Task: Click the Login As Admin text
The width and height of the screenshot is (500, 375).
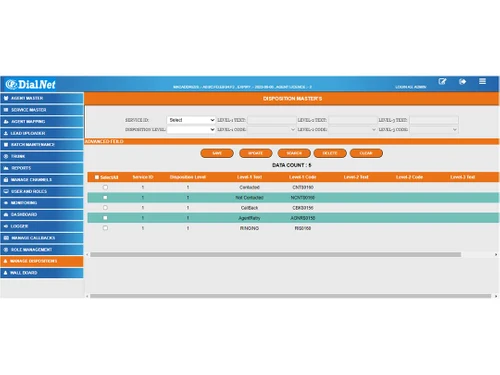Action: tap(411, 87)
